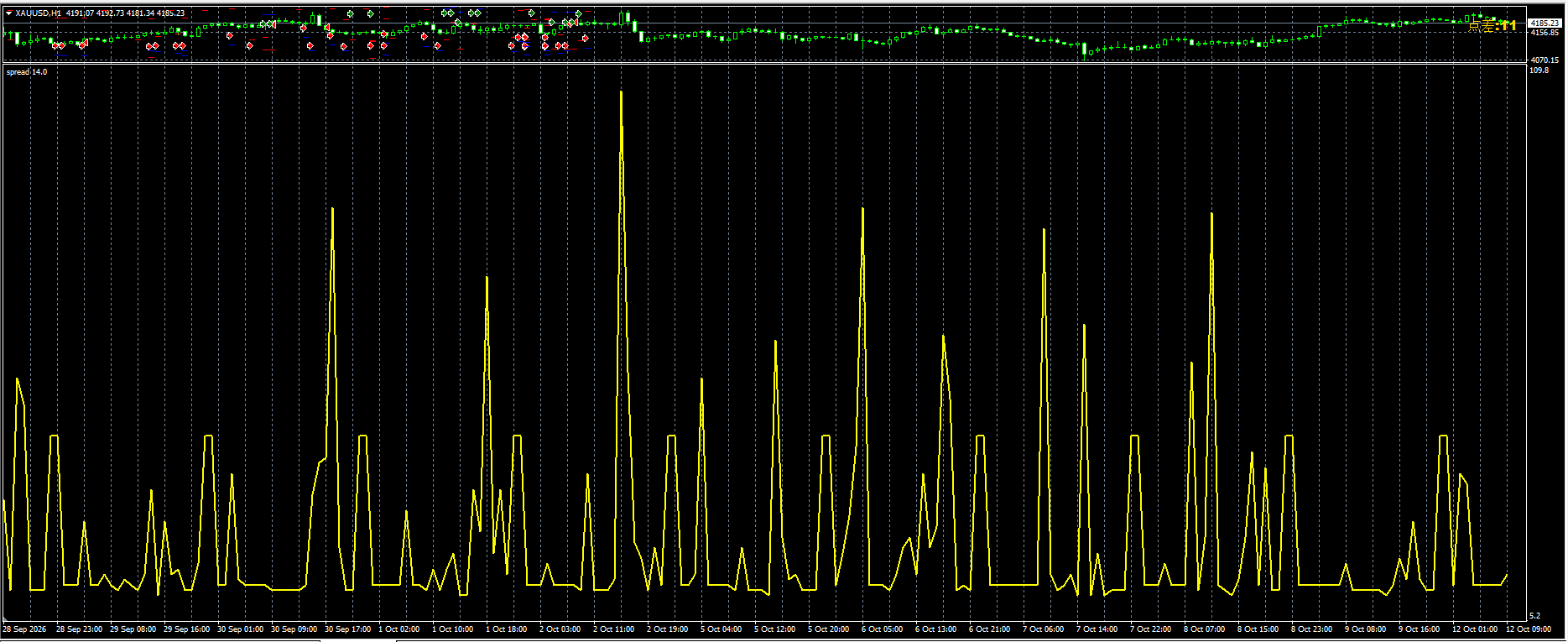Image resolution: width=1568 pixels, height=642 pixels.
Task: Click the indicator scale minimum 5.2
Action: (x=1535, y=616)
